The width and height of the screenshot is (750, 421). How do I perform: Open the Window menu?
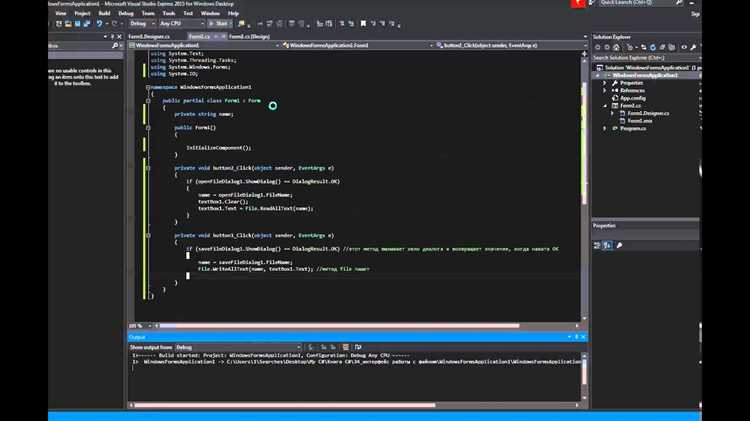tap(210, 13)
